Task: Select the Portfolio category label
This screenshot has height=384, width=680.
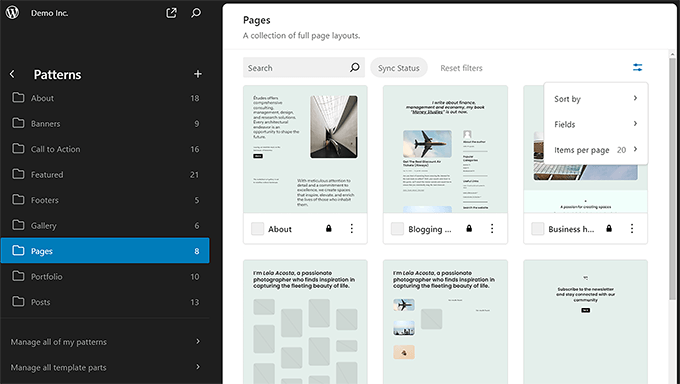Action: (46, 276)
